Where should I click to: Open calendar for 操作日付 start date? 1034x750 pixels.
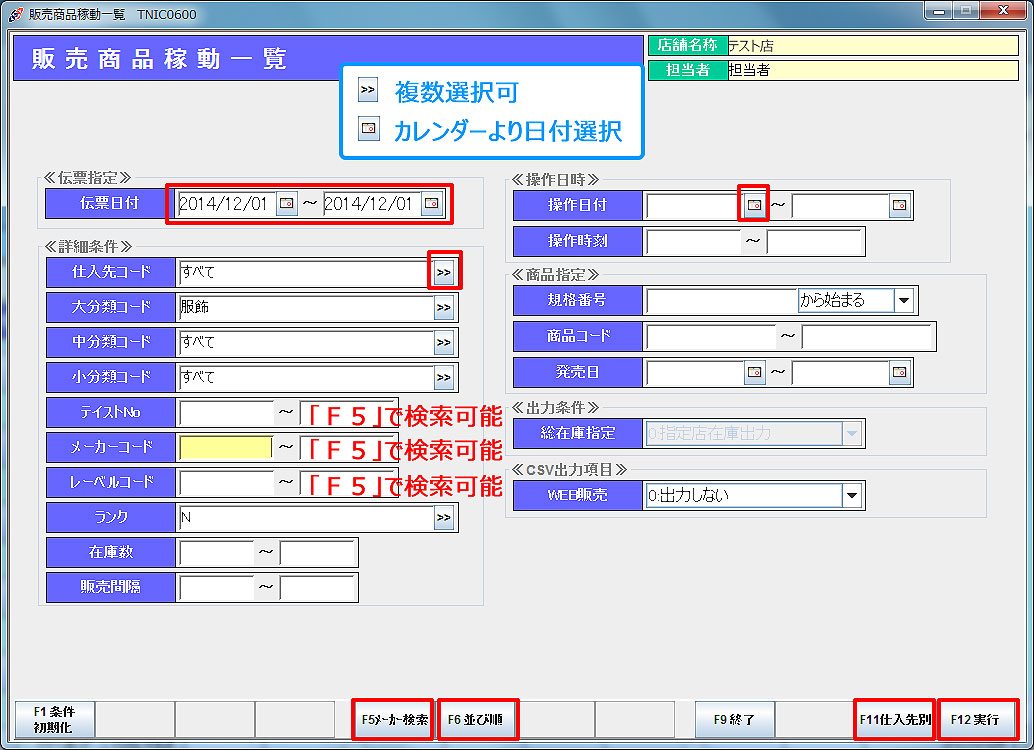point(755,205)
